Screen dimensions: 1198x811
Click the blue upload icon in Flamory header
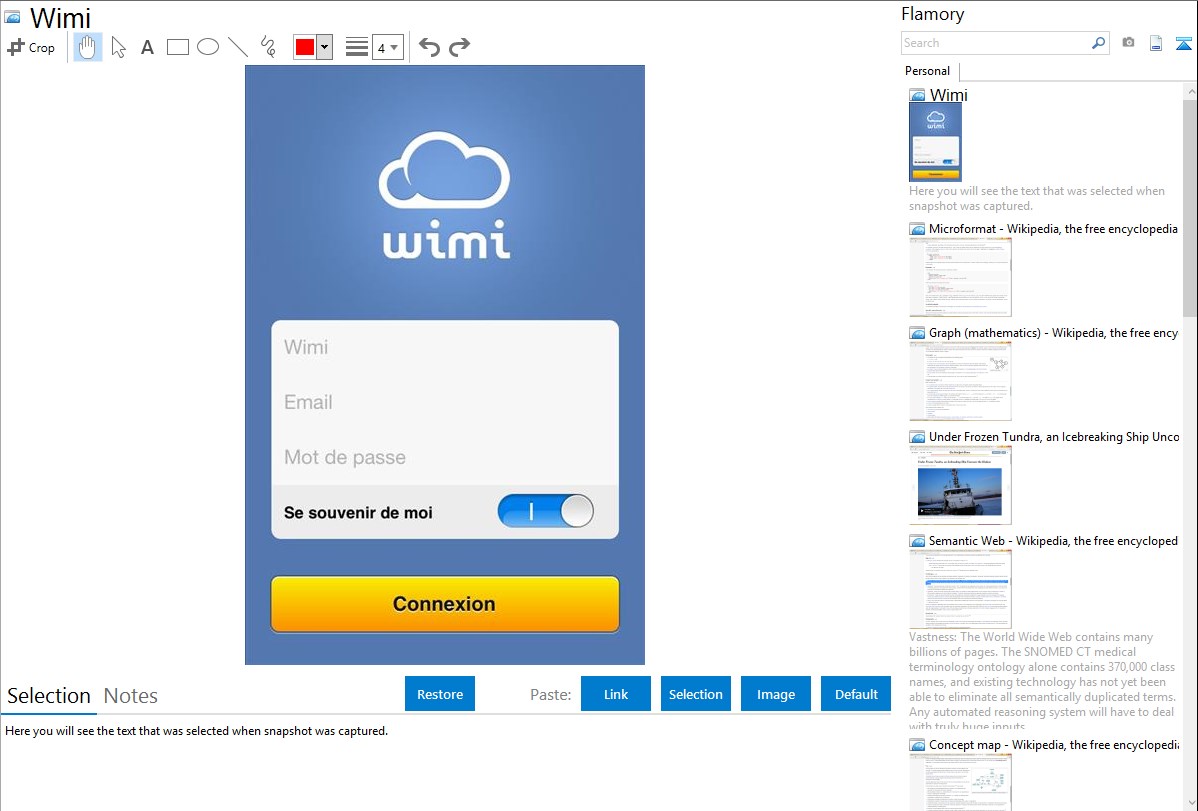pos(1183,43)
